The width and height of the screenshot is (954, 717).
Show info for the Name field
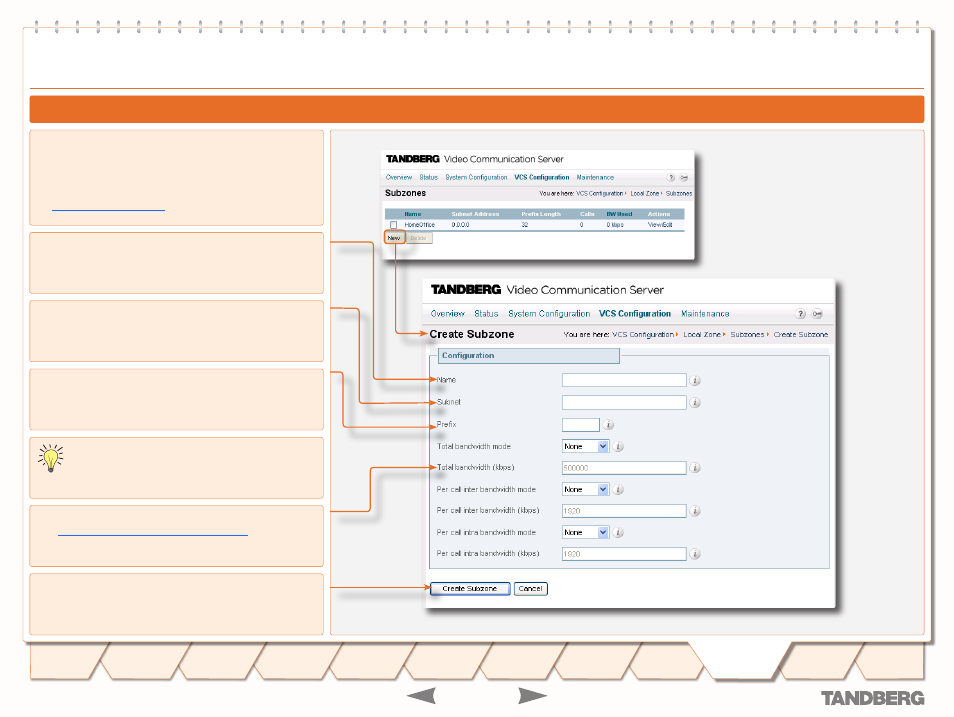[x=695, y=380]
